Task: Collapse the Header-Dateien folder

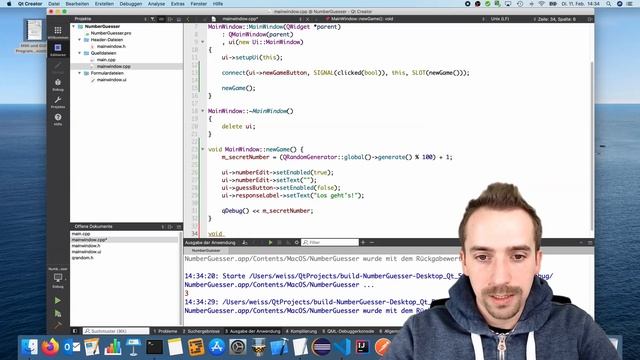Action: 80,40
